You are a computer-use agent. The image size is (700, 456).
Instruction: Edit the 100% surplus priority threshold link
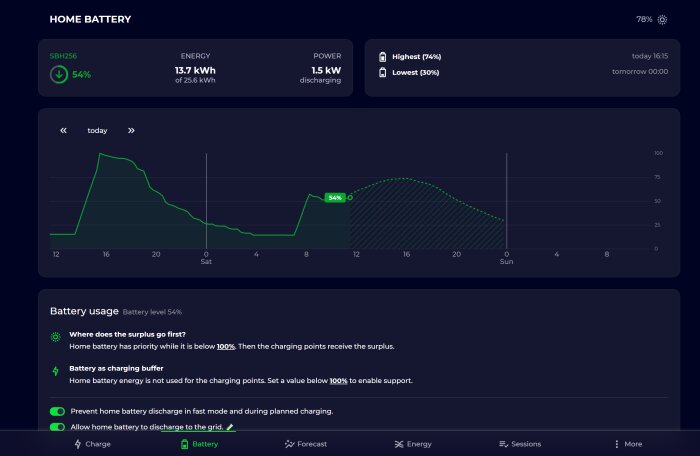tap(226, 347)
